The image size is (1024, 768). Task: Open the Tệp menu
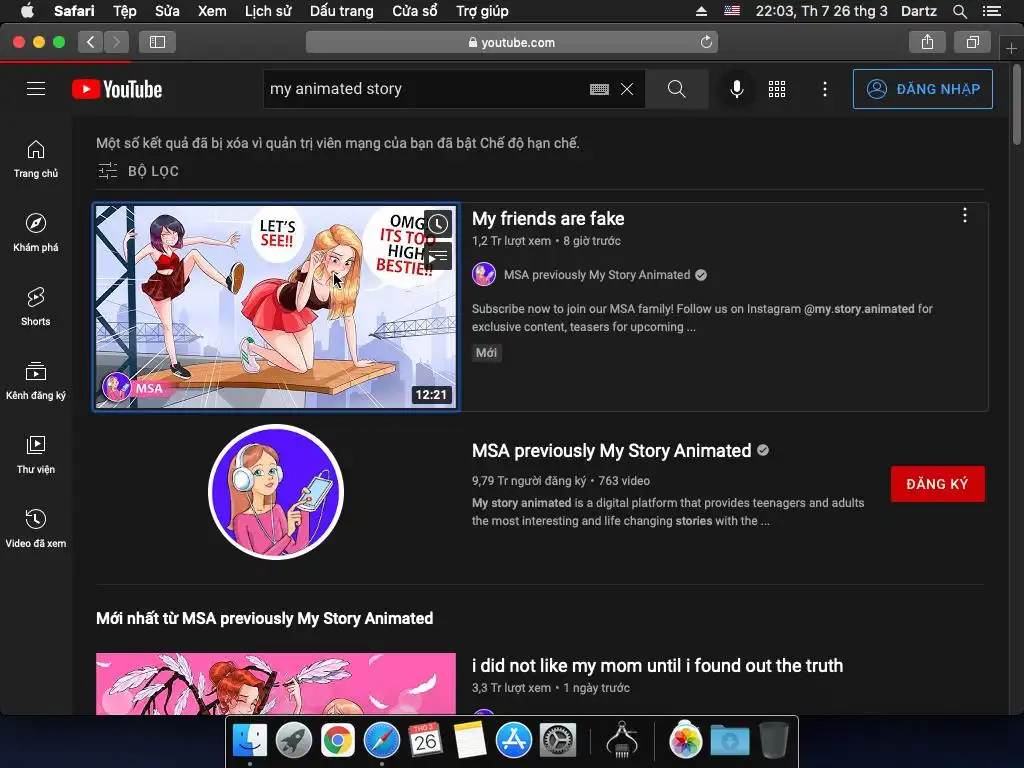125,11
